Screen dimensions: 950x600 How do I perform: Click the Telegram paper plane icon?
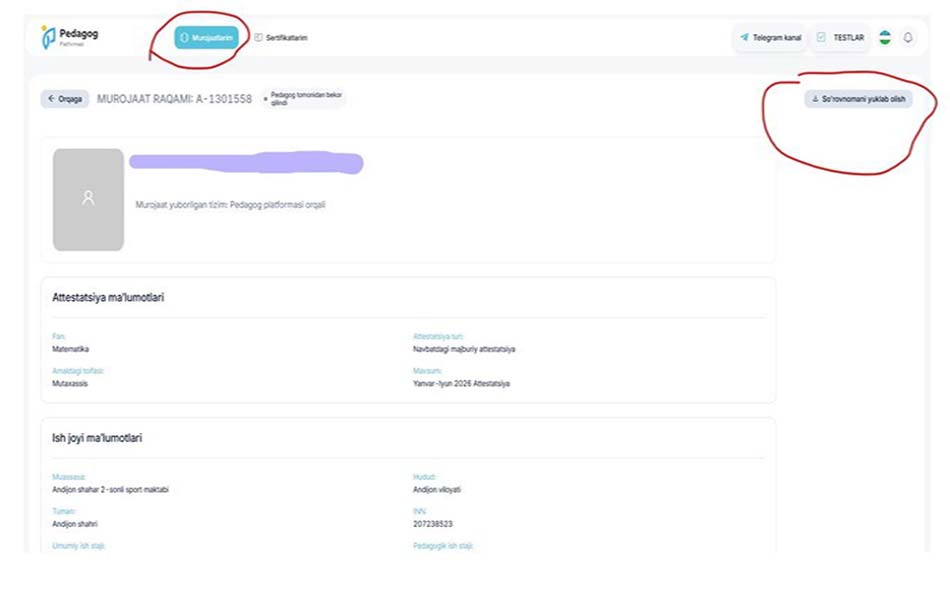[x=744, y=38]
